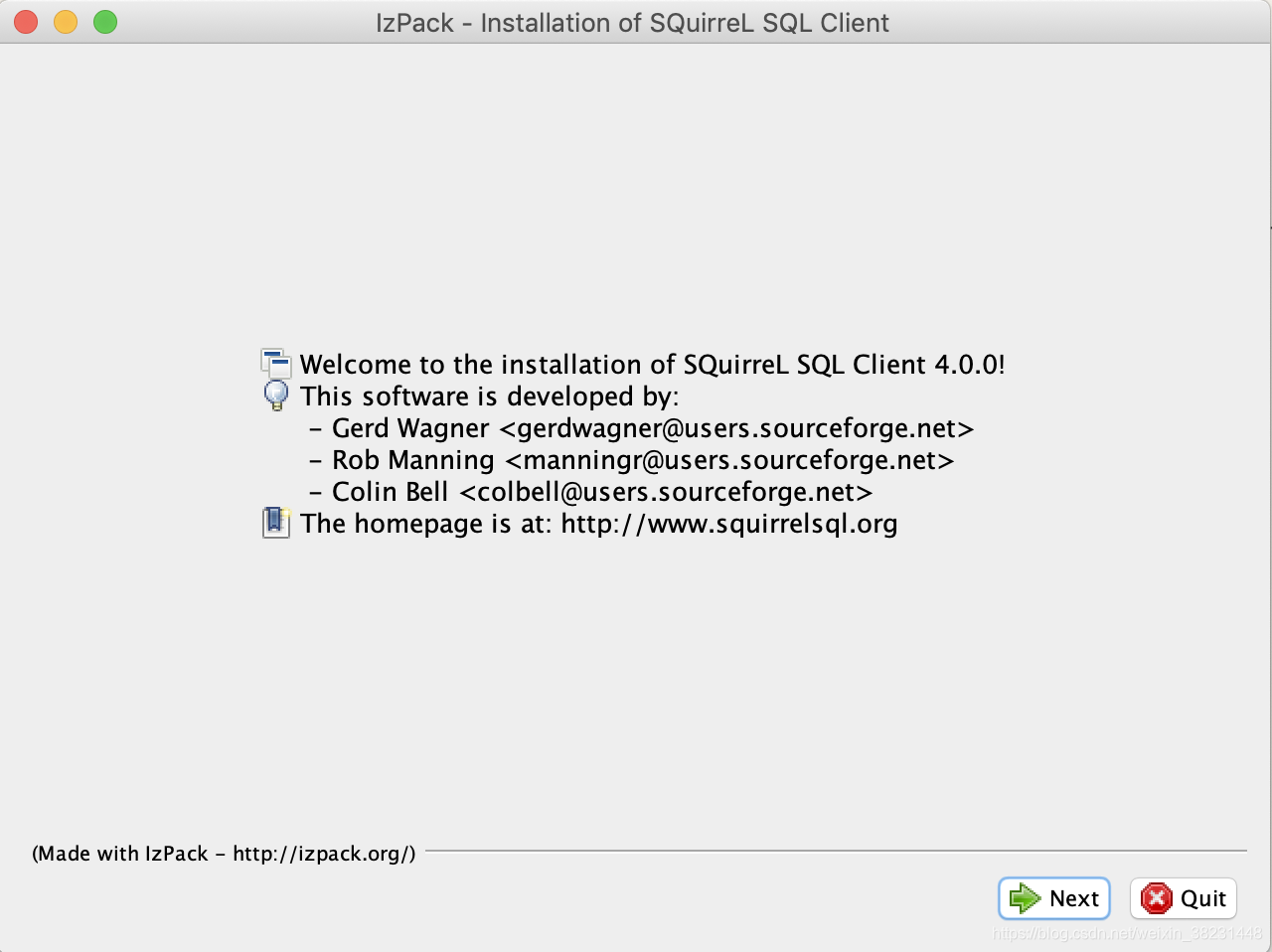Image resolution: width=1272 pixels, height=952 pixels.
Task: Click the homepage URL text line
Action: click(x=599, y=524)
